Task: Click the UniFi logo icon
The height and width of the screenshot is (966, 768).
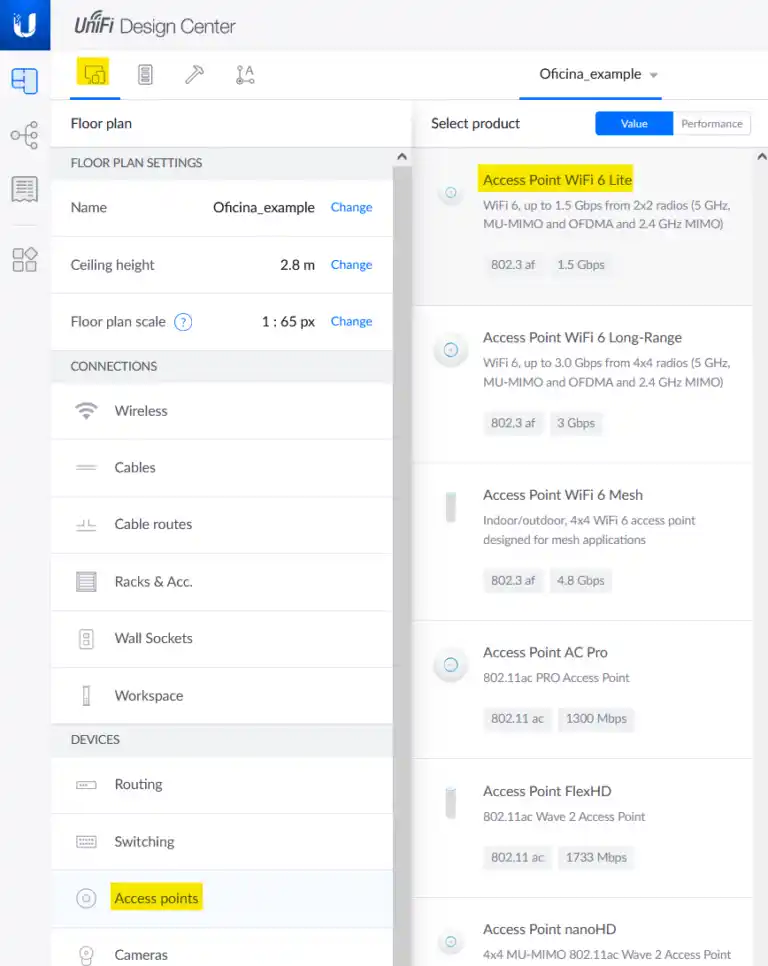Action: click(25, 25)
